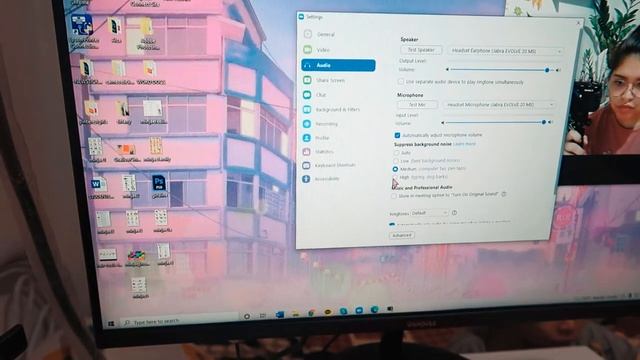The height and width of the screenshot is (360, 640).
Task: Click info icon next to Original Sound option
Action: click(504, 194)
